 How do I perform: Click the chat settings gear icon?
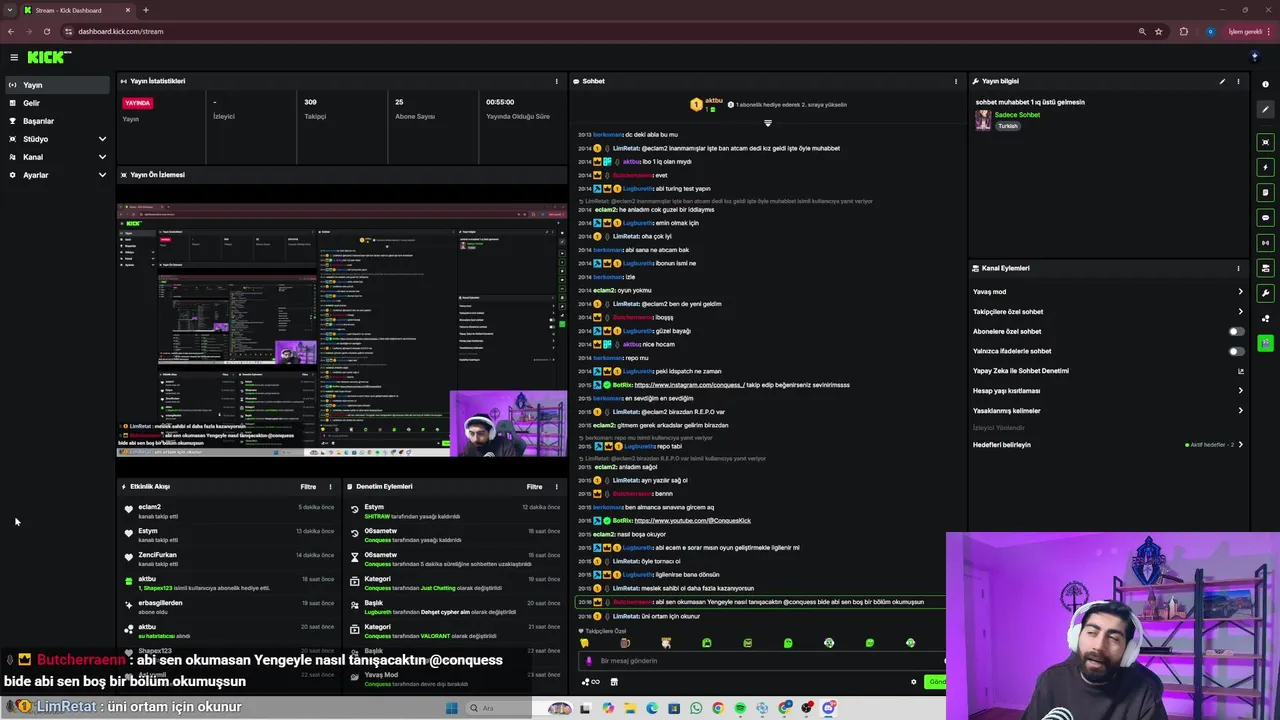click(x=913, y=682)
